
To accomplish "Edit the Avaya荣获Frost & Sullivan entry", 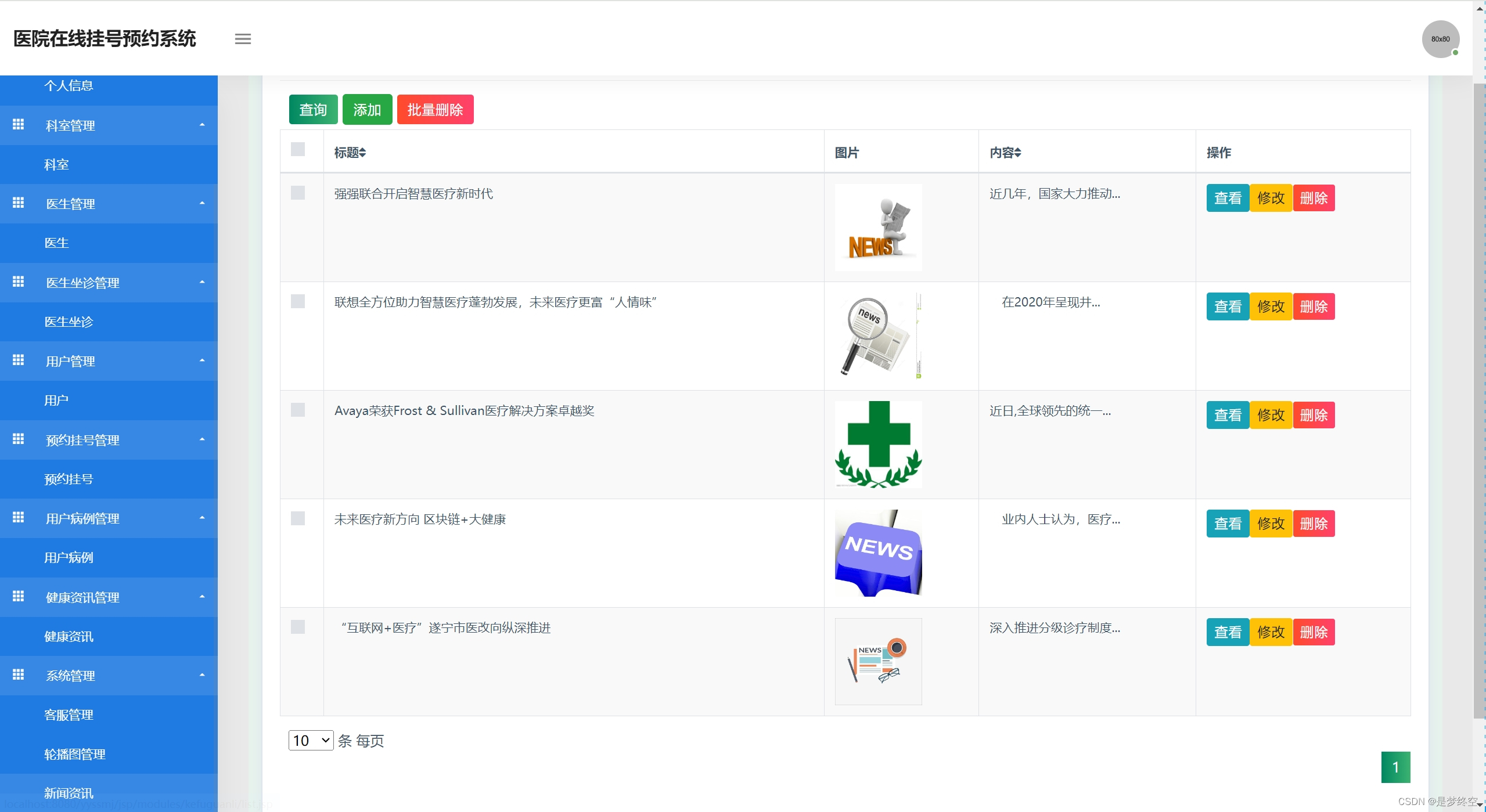I will 1271,416.
